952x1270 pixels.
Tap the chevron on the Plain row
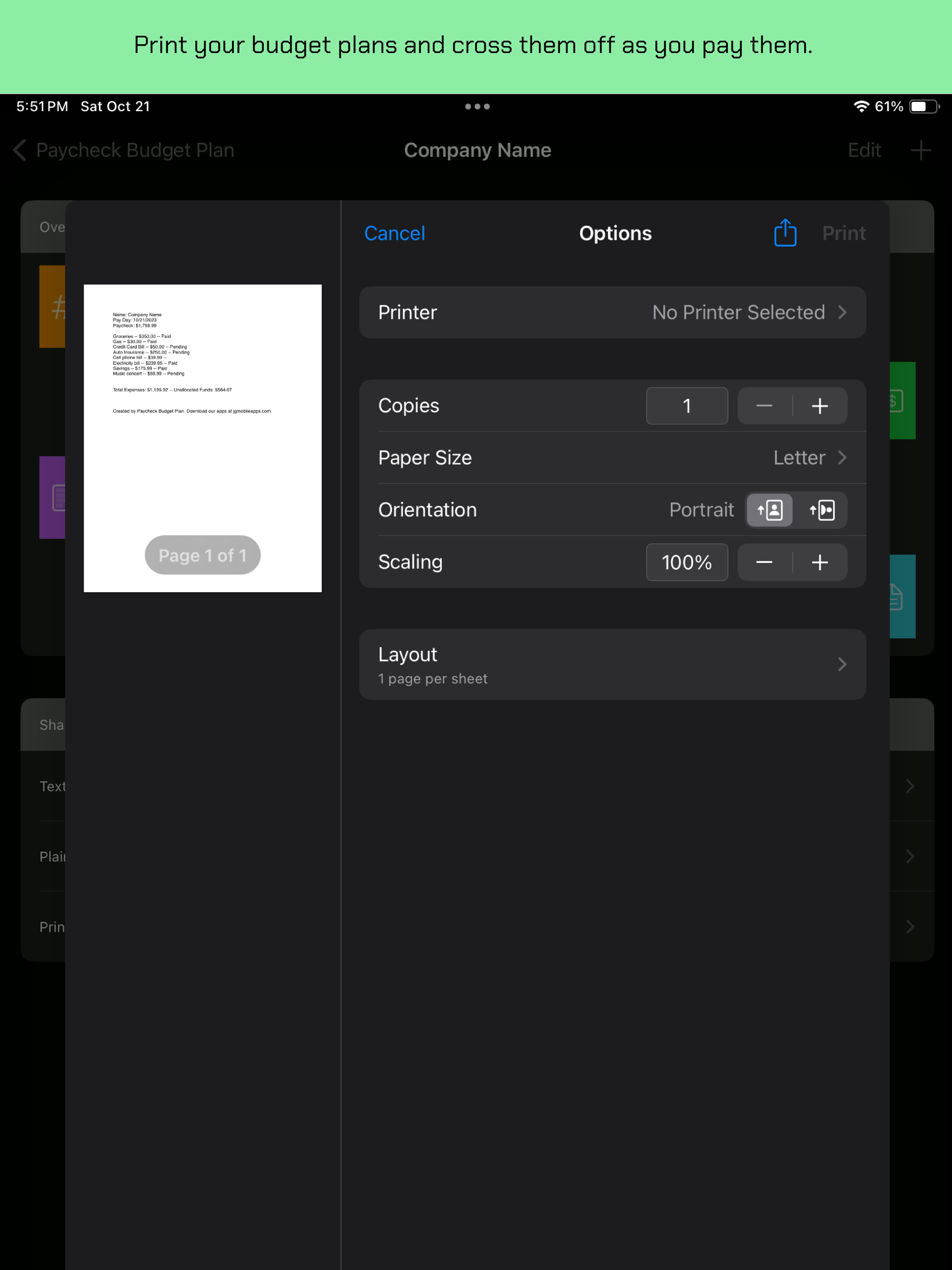point(910,856)
